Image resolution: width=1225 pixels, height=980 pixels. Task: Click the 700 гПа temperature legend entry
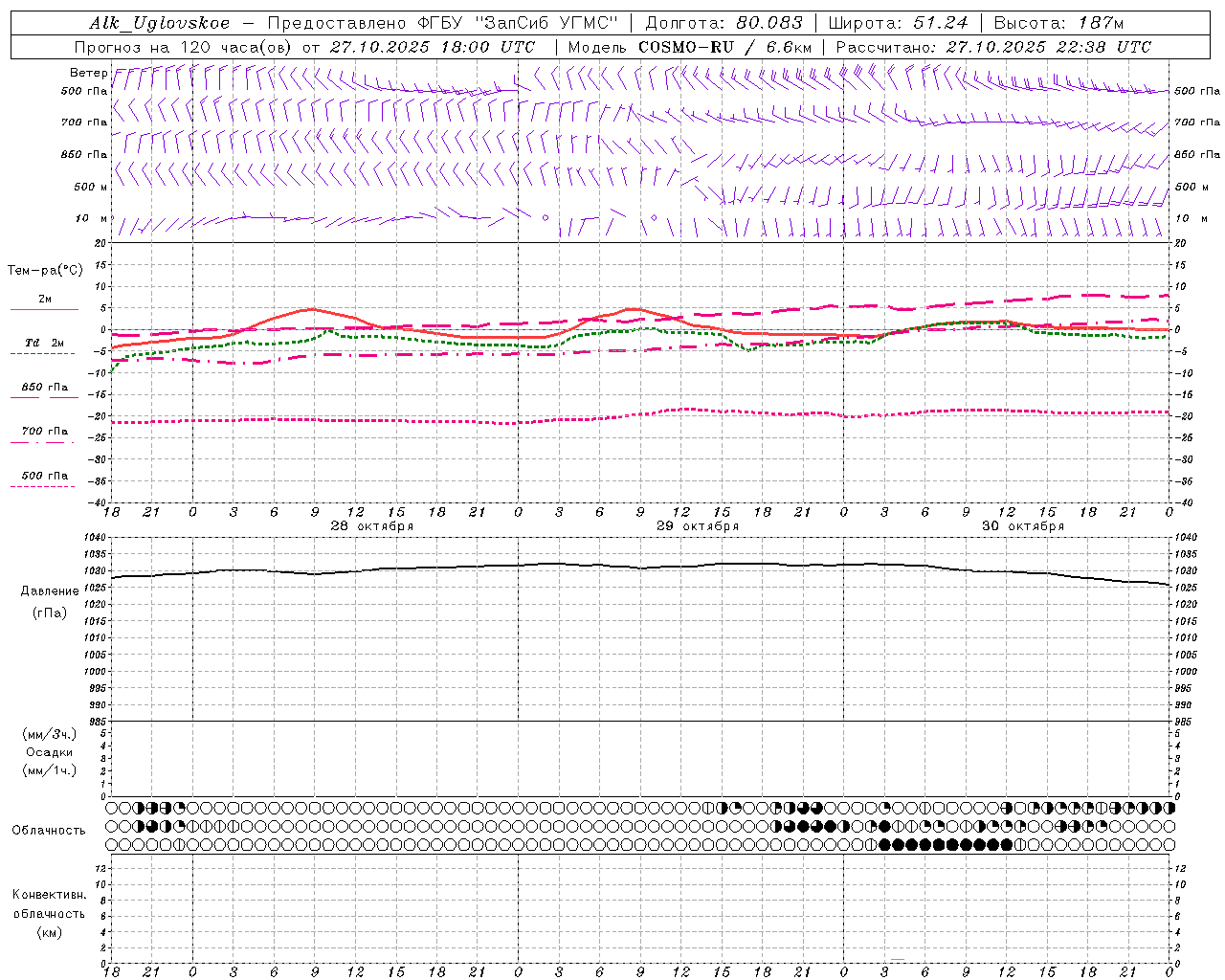tap(44, 434)
